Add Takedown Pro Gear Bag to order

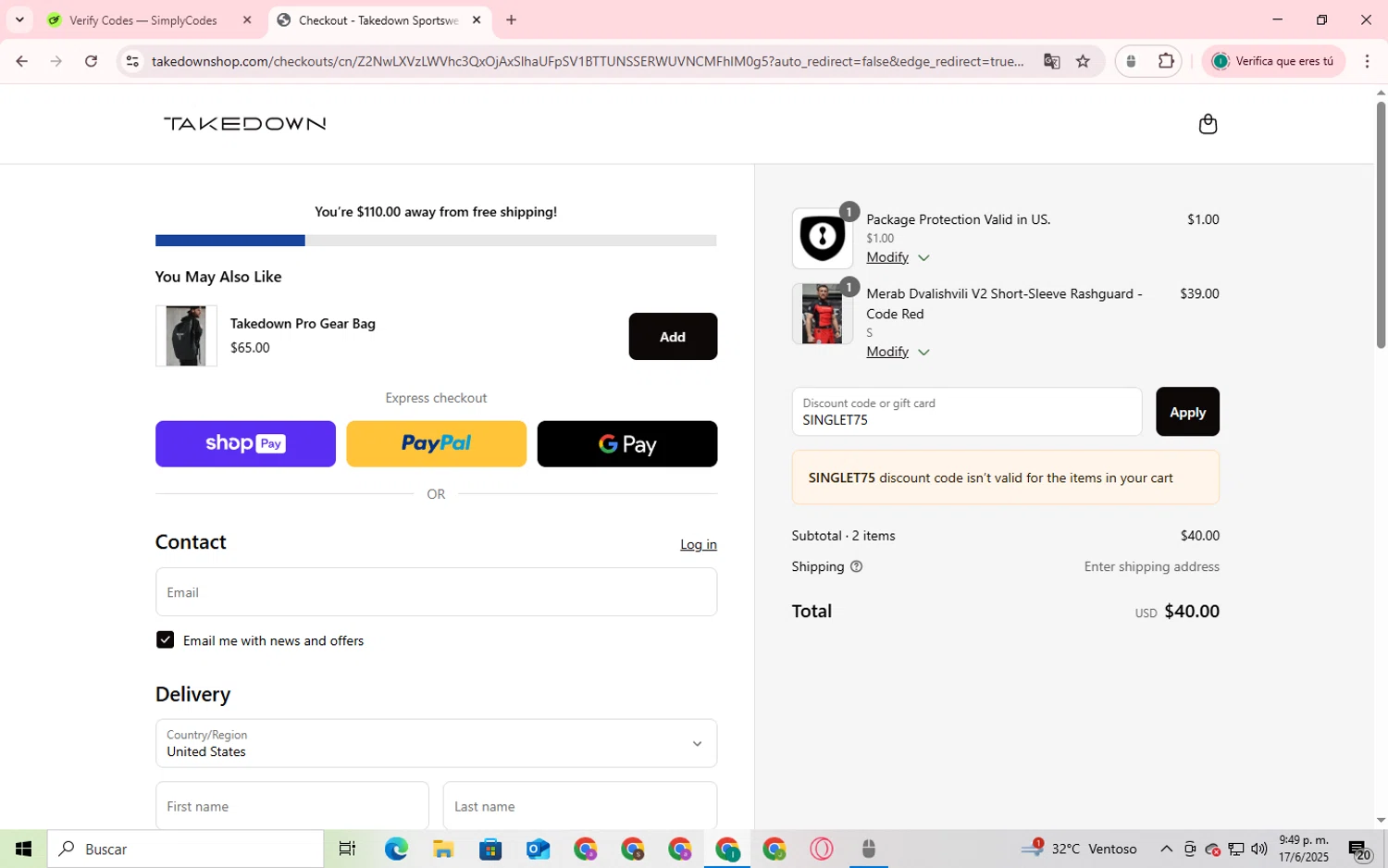click(x=673, y=336)
